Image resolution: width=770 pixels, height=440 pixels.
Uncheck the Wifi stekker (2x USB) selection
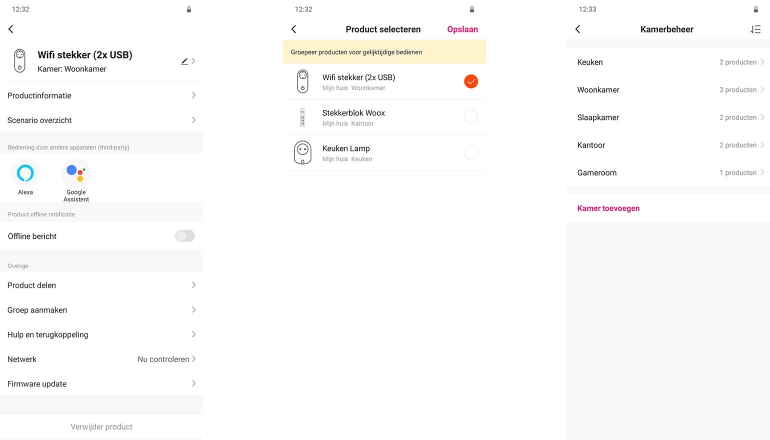point(471,81)
